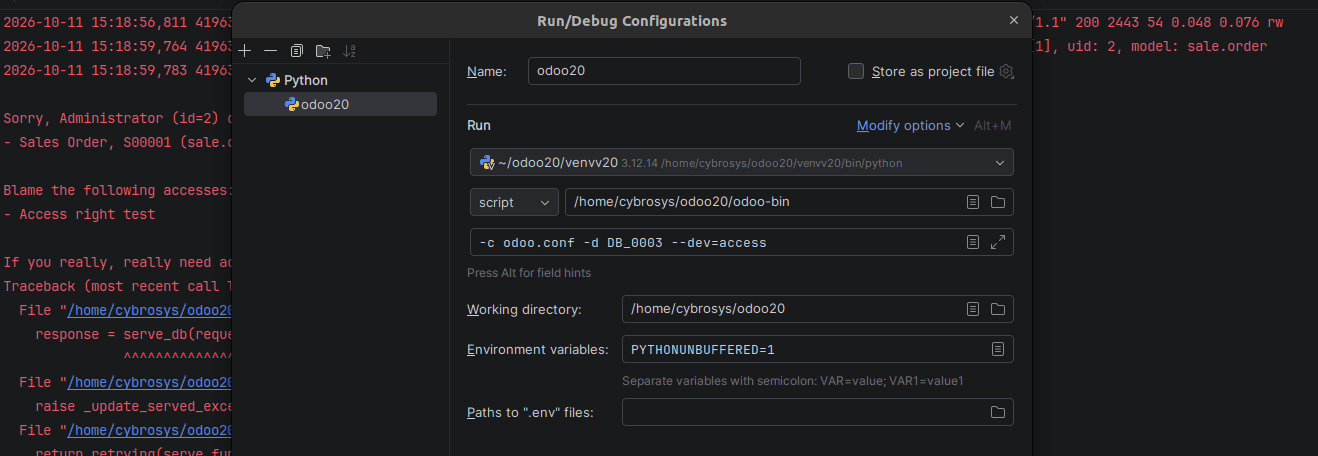
Task: Edit the script parameters field with --dev=access
Action: [741, 242]
